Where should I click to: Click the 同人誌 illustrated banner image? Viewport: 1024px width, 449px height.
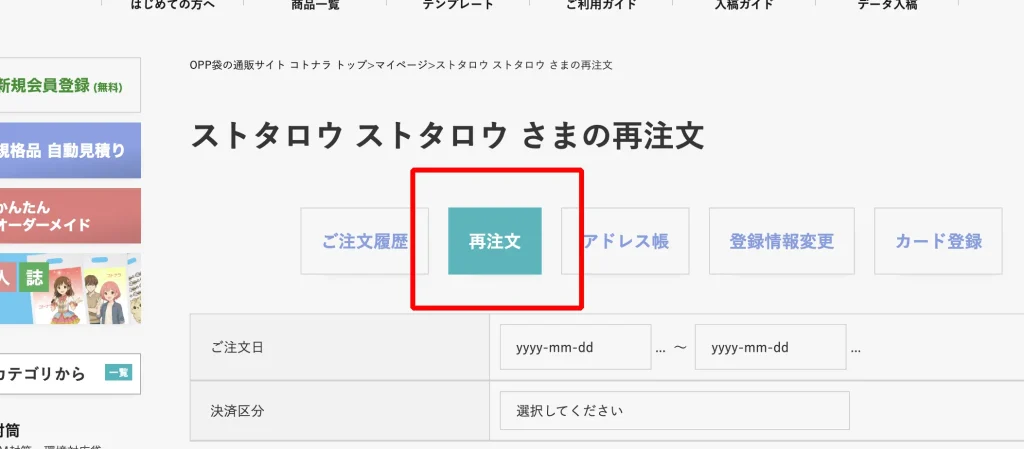pyautogui.click(x=70, y=288)
